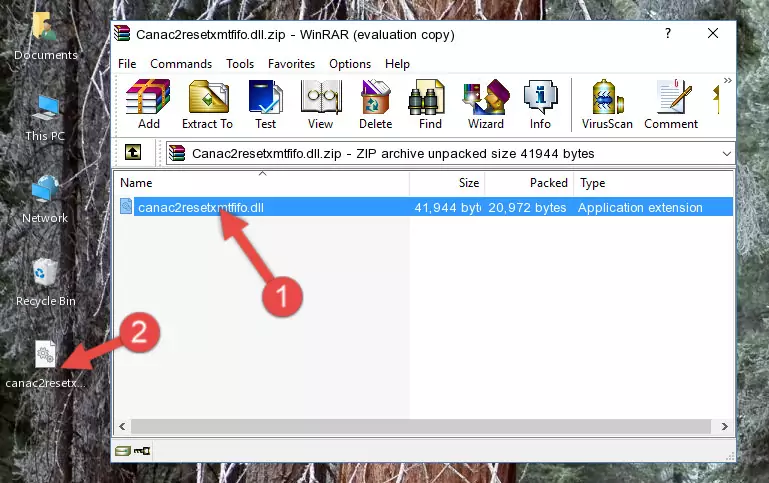
Task: Show archive Info
Action: (x=540, y=104)
